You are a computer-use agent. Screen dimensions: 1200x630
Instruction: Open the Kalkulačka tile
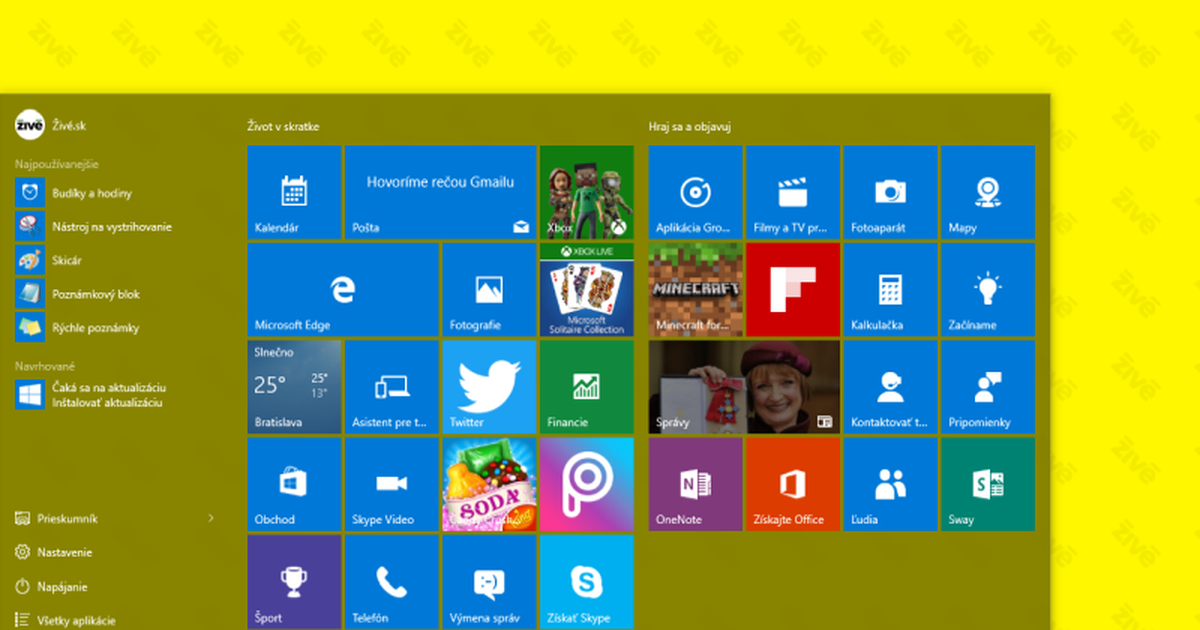pyautogui.click(x=890, y=289)
